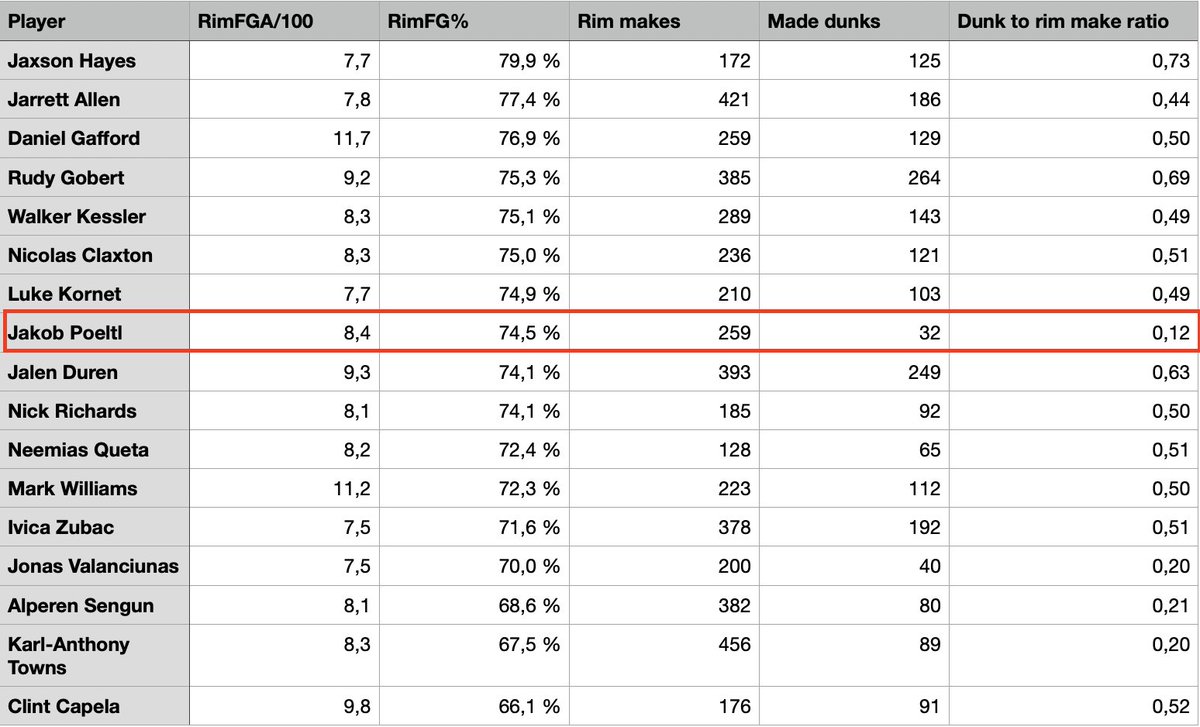1200x727 pixels.
Task: Select the RimFG% column header
Action: (474, 21)
